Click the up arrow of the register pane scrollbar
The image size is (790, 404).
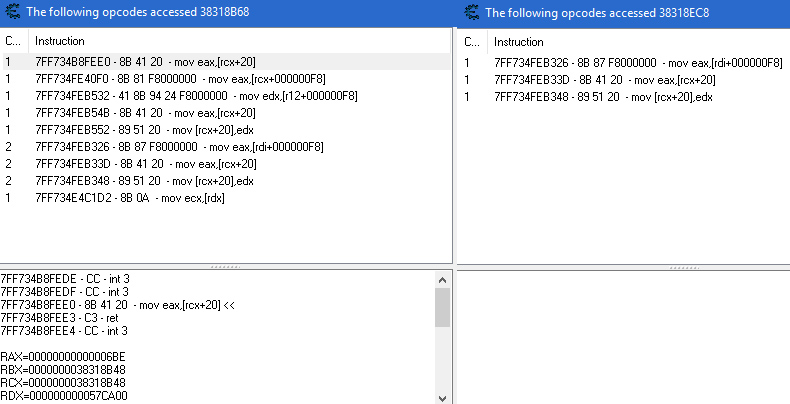(x=442, y=278)
